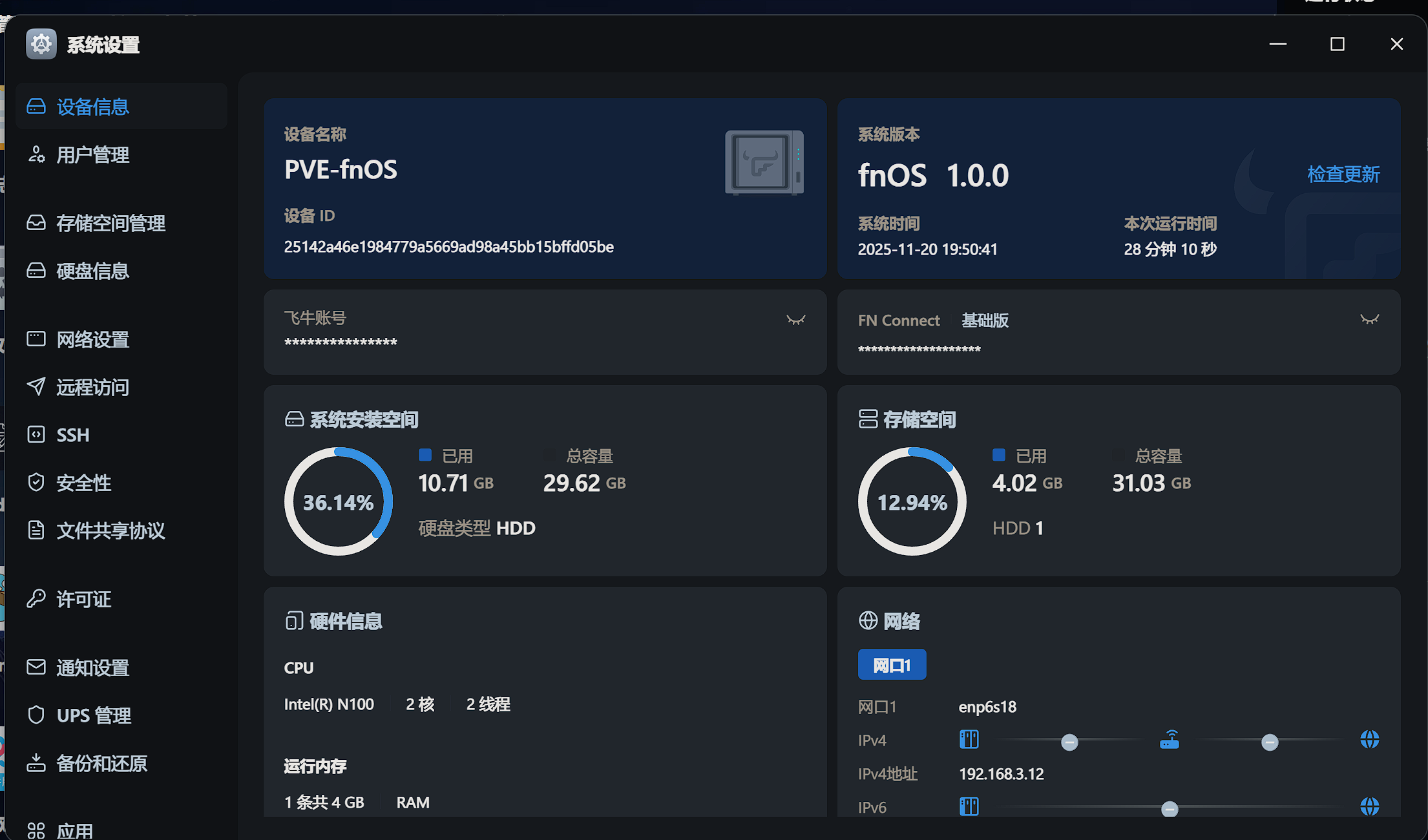Click the 36.14% system space usage ring

point(338,502)
